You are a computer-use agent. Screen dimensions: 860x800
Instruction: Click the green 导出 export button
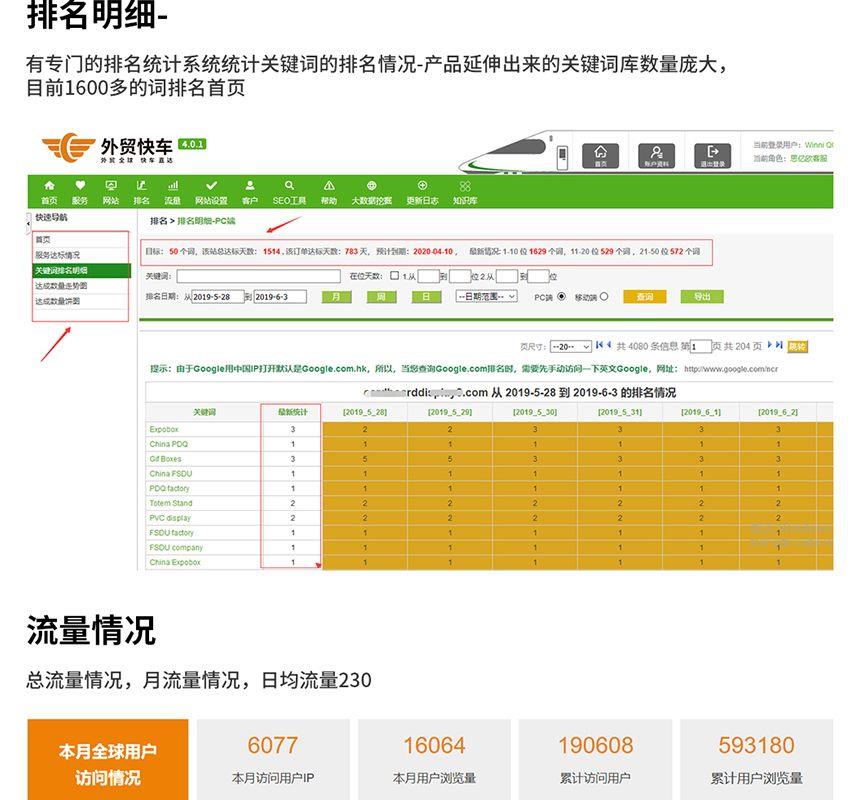(701, 297)
